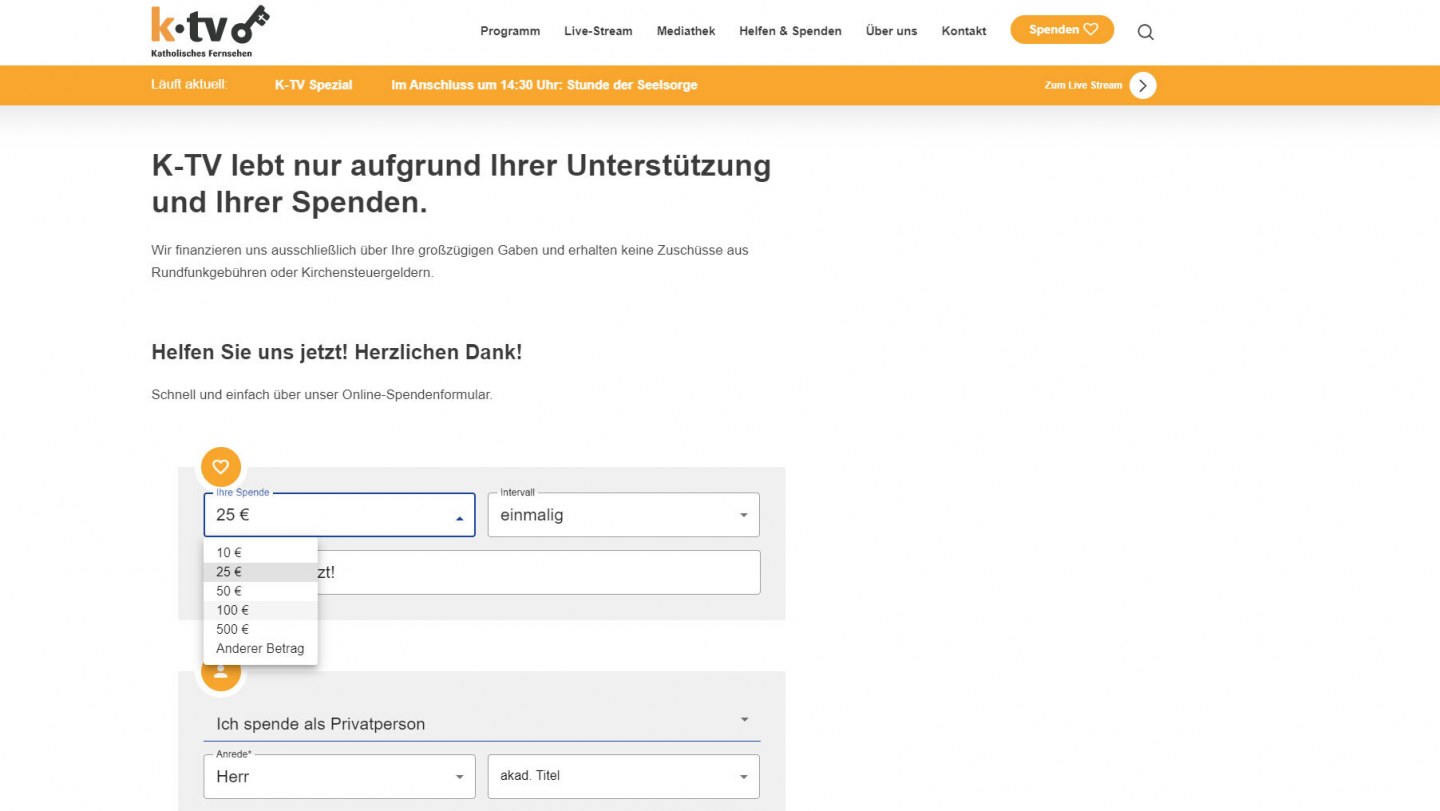This screenshot has width=1440, height=811.
Task: Pick 500 € donation amount
Action: pos(260,629)
